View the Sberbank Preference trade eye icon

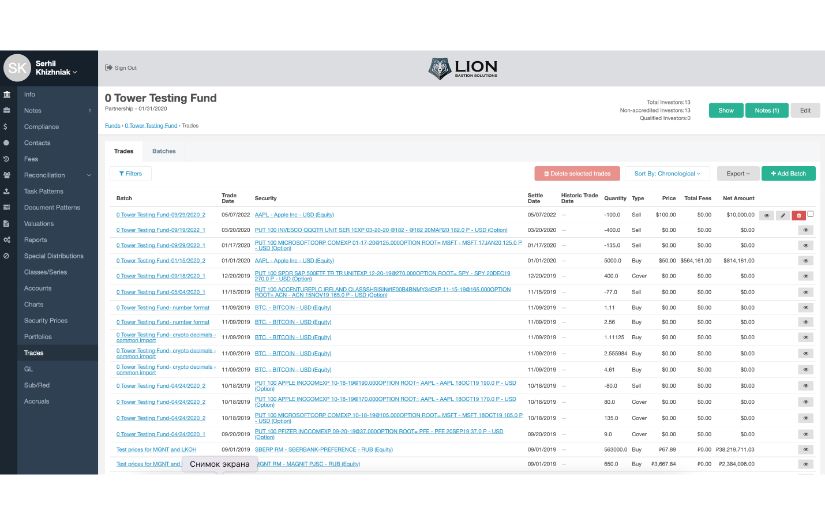point(806,450)
